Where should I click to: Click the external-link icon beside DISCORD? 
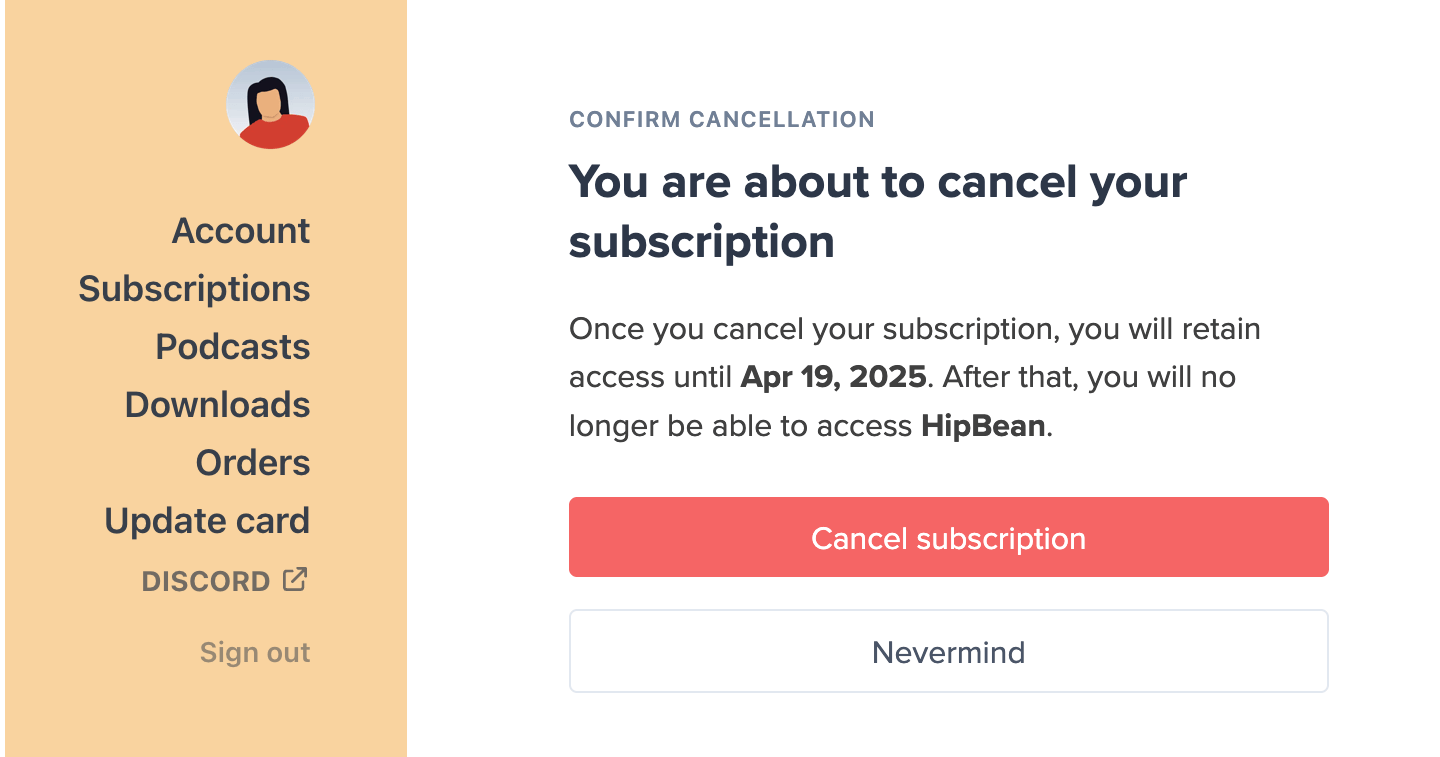pos(294,578)
